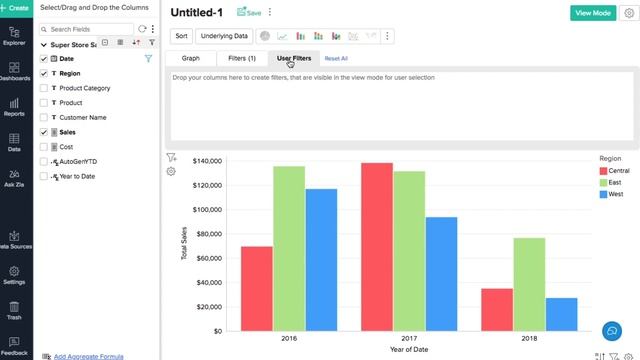Click the Untitled-1 report title
This screenshot has height=360, width=640.
[x=197, y=13]
